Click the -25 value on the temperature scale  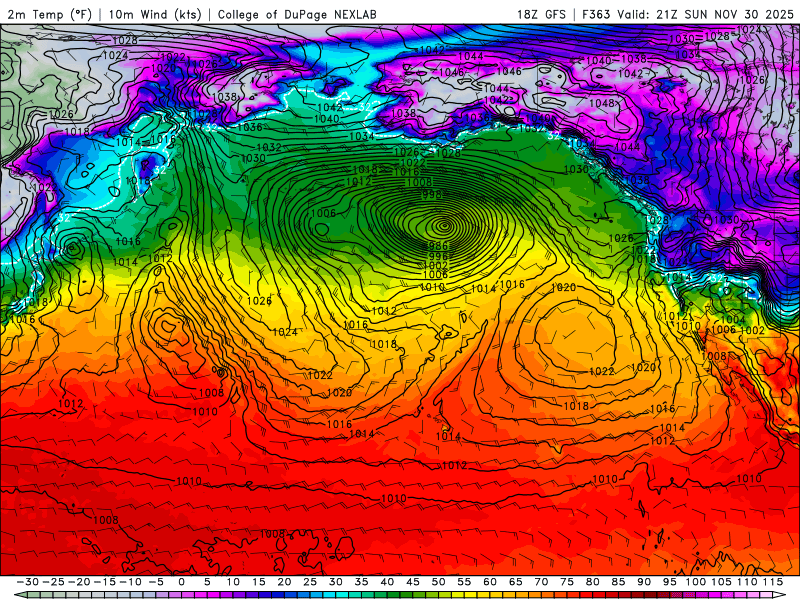click(x=53, y=582)
